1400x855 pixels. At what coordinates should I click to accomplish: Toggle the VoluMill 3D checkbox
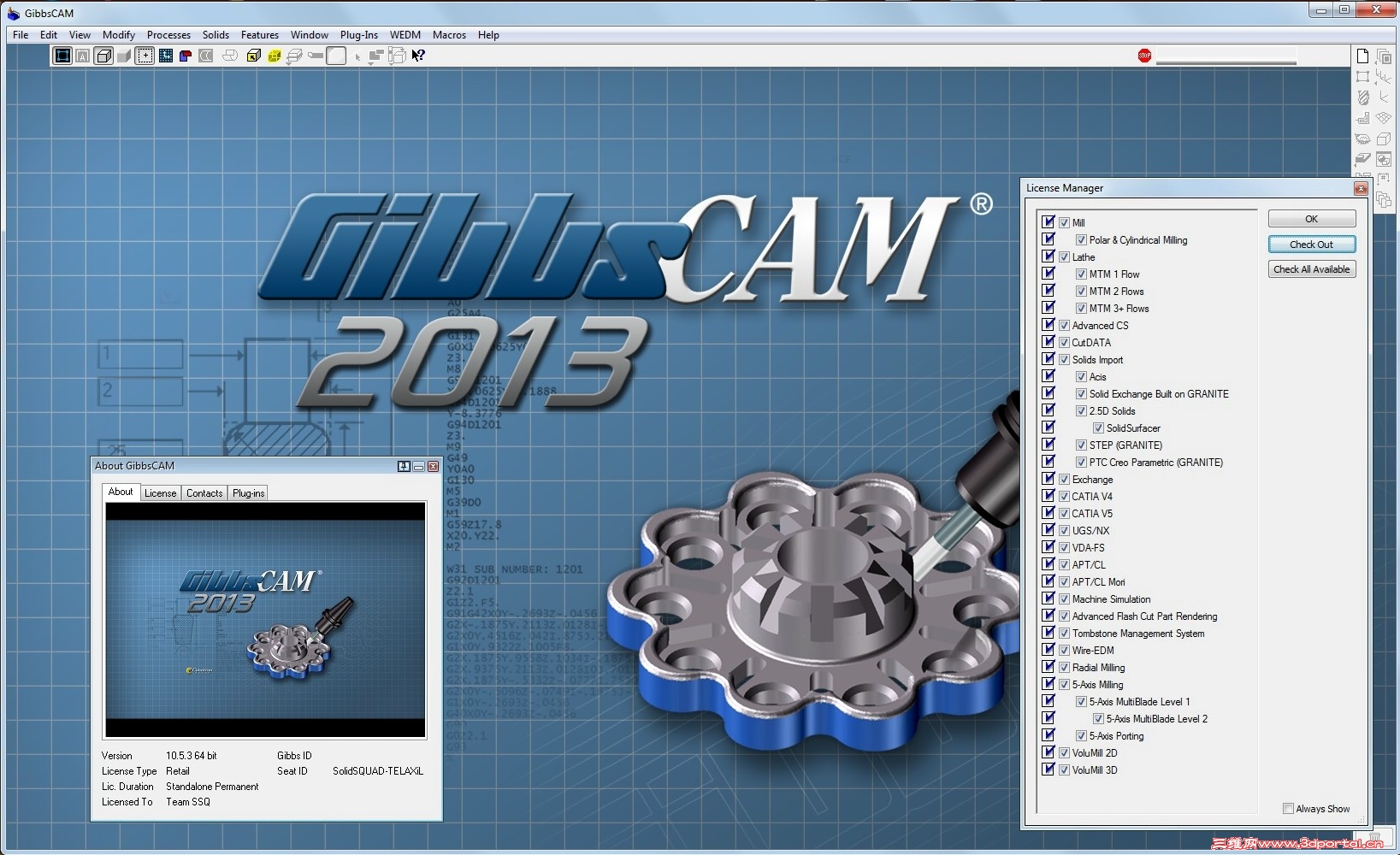point(1065,769)
